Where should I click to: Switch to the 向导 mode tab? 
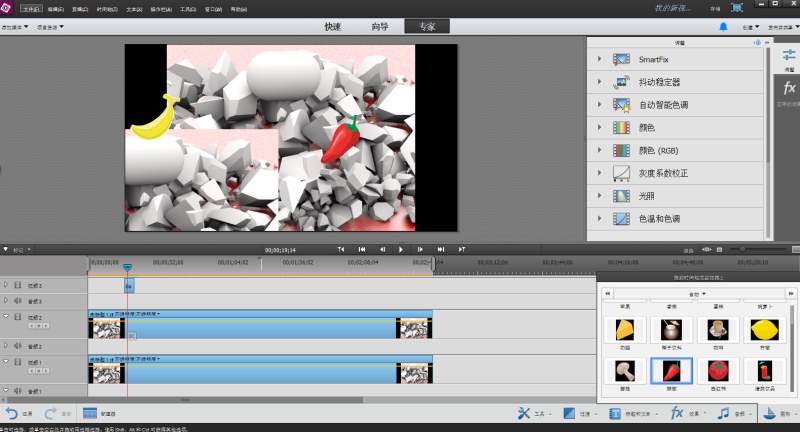(x=380, y=27)
